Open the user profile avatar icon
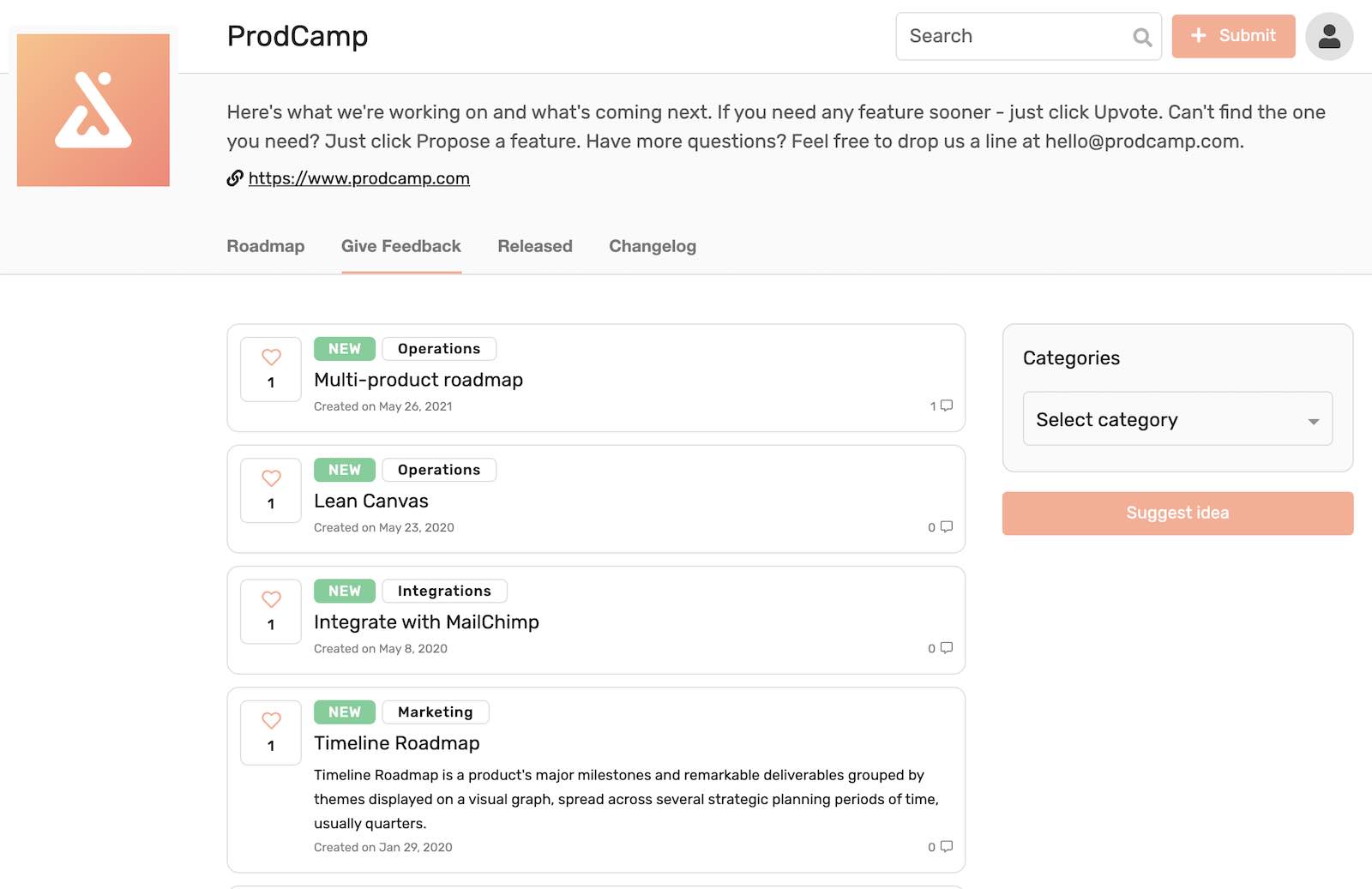 (x=1329, y=36)
